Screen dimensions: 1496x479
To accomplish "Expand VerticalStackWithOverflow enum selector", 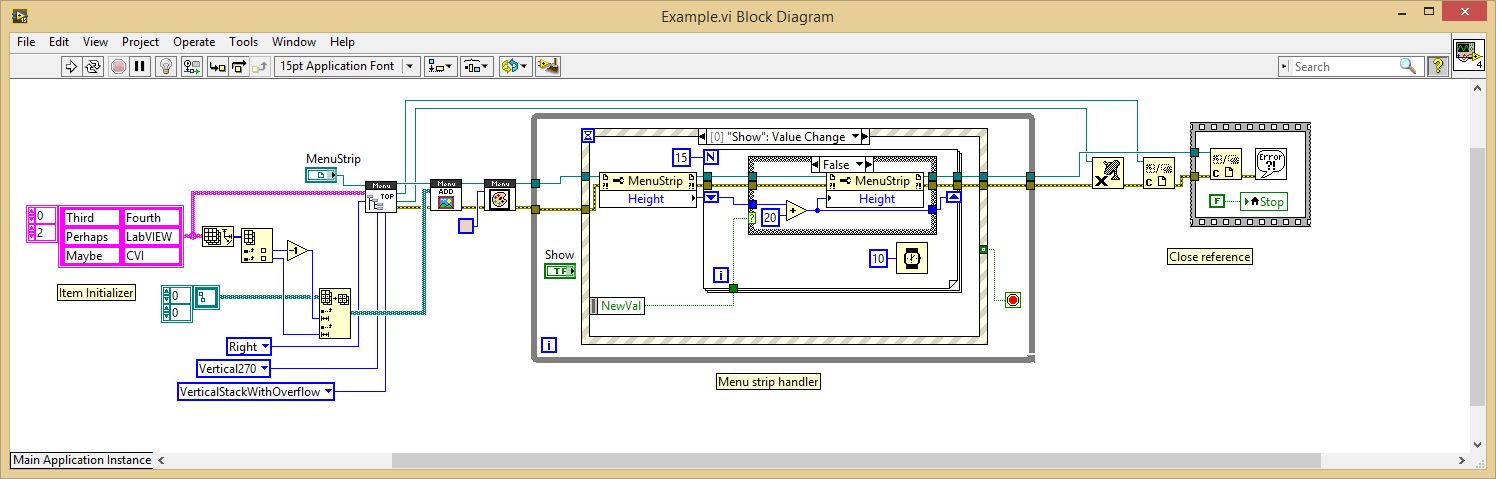I will (255, 392).
